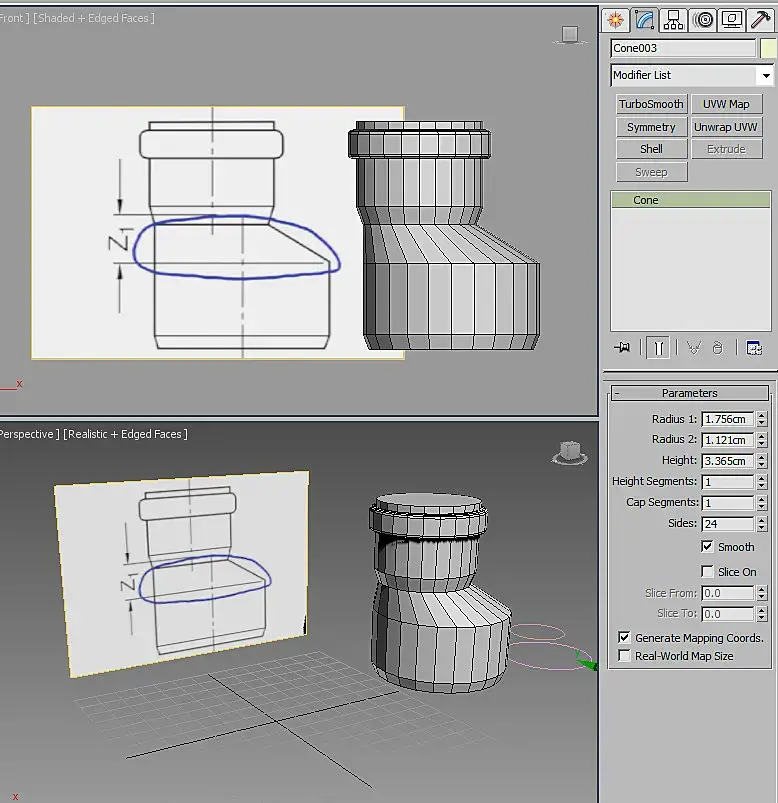
Task: Open the Display panel tab
Action: click(x=732, y=20)
